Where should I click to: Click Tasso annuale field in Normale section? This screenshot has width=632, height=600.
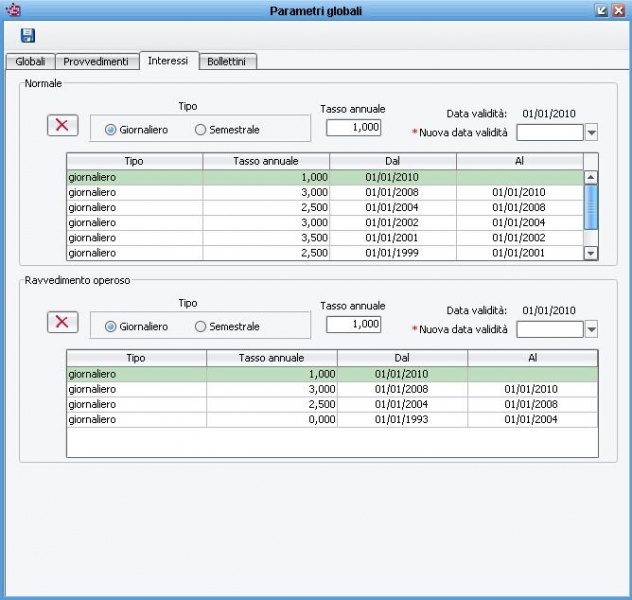(353, 127)
